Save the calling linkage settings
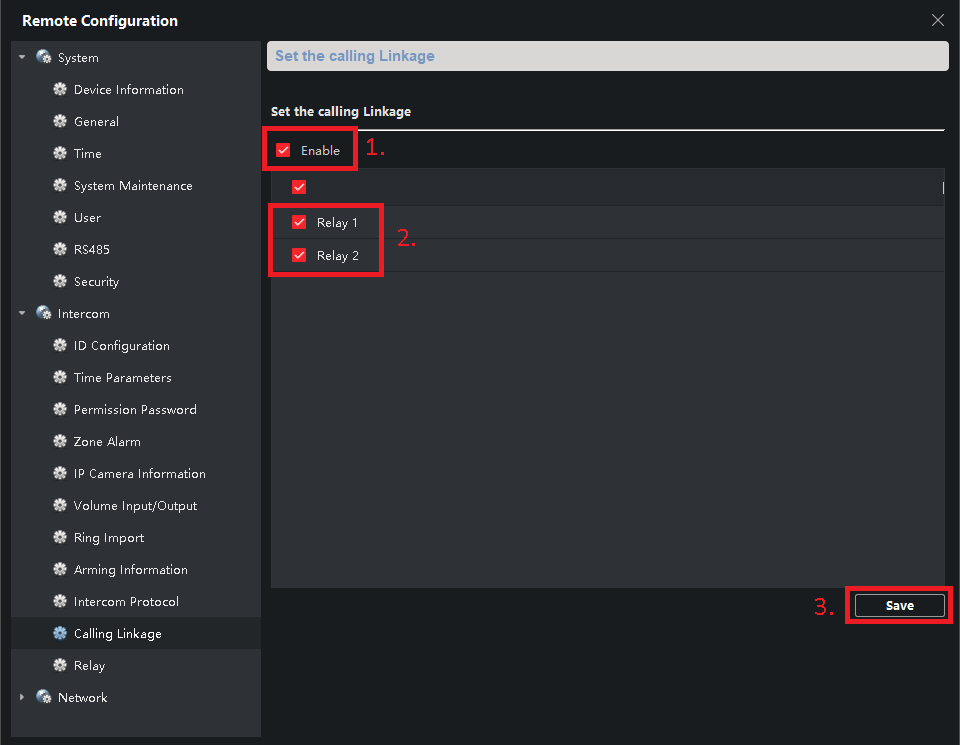 [899, 606]
